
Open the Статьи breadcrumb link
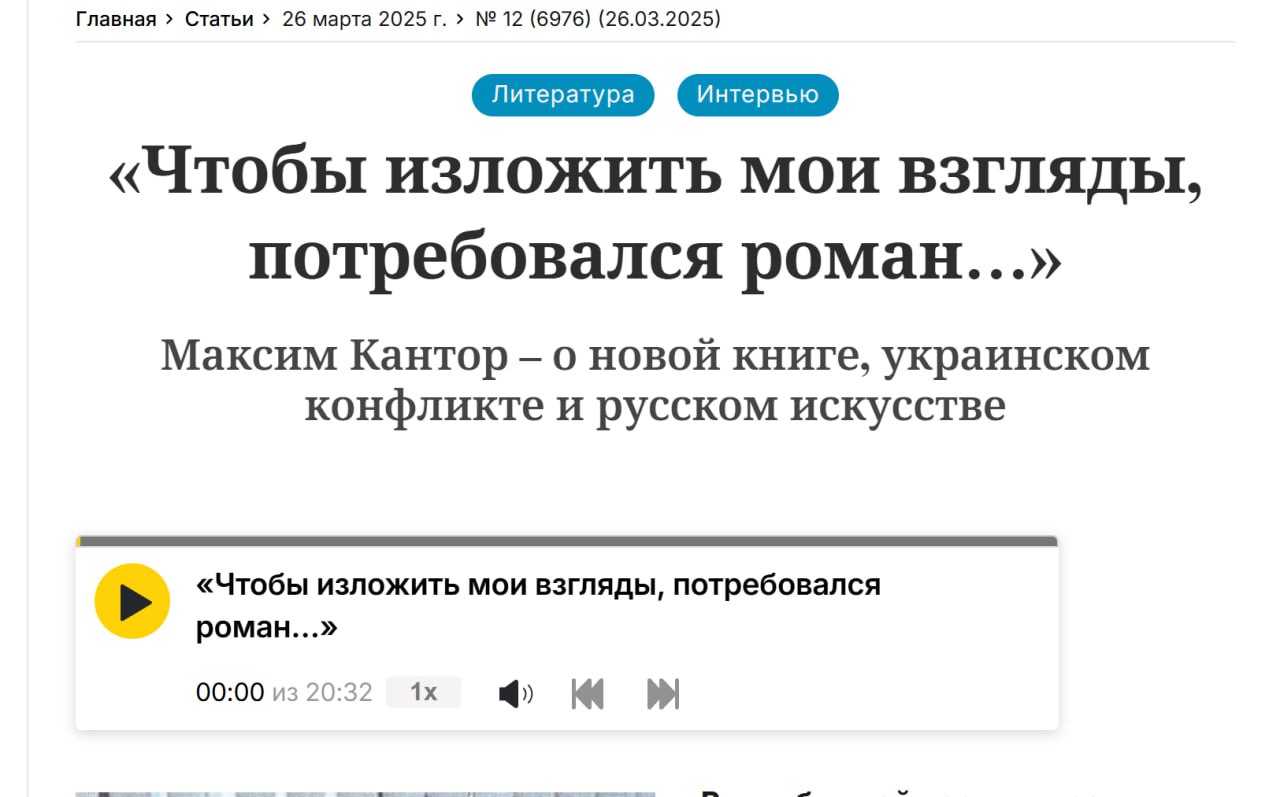[219, 19]
